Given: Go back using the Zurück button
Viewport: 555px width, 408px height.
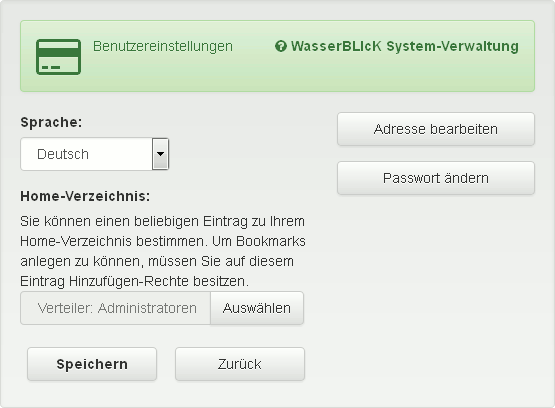Looking at the screenshot, I should 240,364.
